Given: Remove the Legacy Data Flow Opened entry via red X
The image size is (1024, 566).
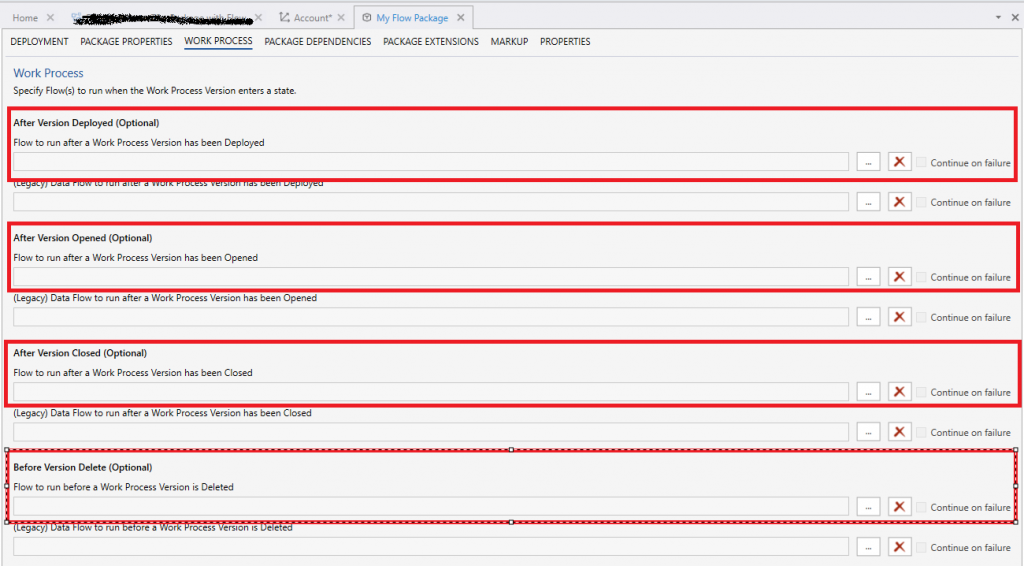Looking at the screenshot, I should 899,317.
